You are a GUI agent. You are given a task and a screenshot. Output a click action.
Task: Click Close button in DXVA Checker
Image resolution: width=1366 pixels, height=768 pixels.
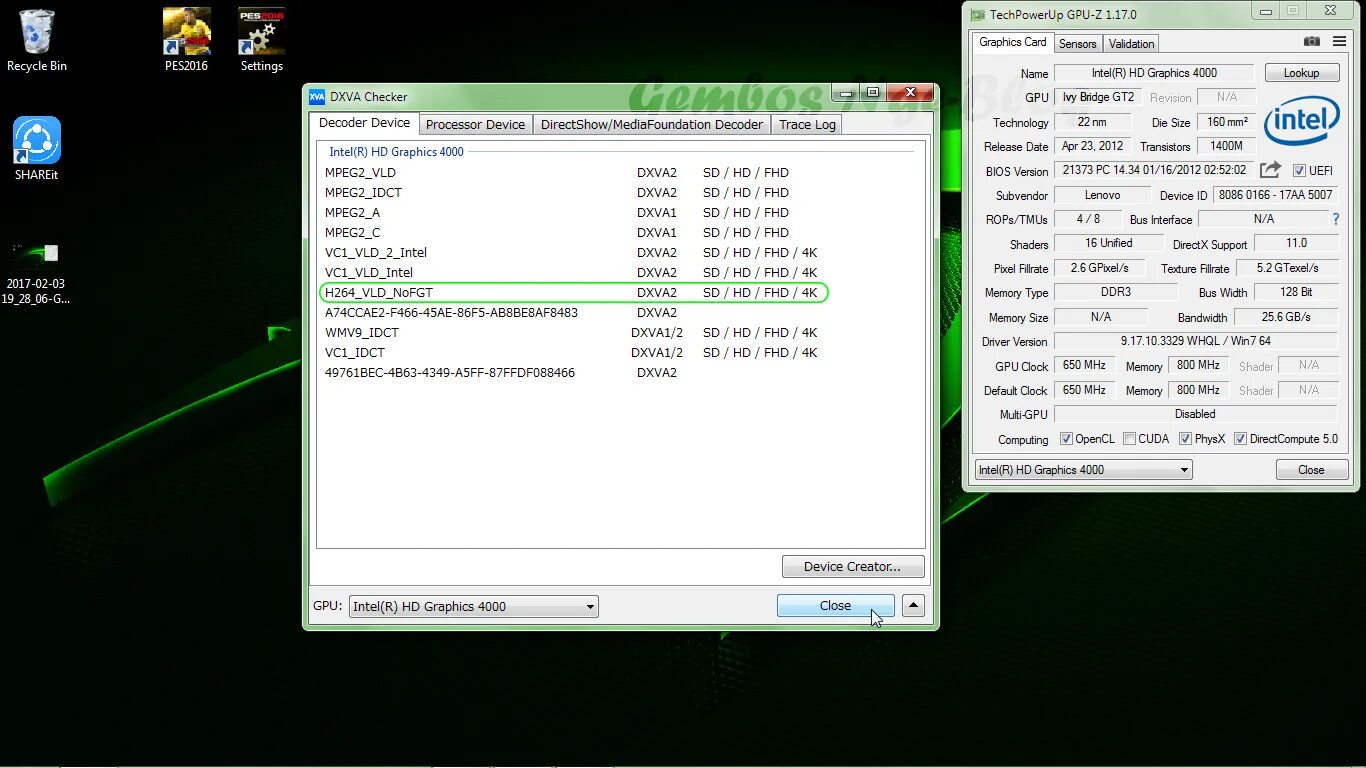[x=835, y=606]
